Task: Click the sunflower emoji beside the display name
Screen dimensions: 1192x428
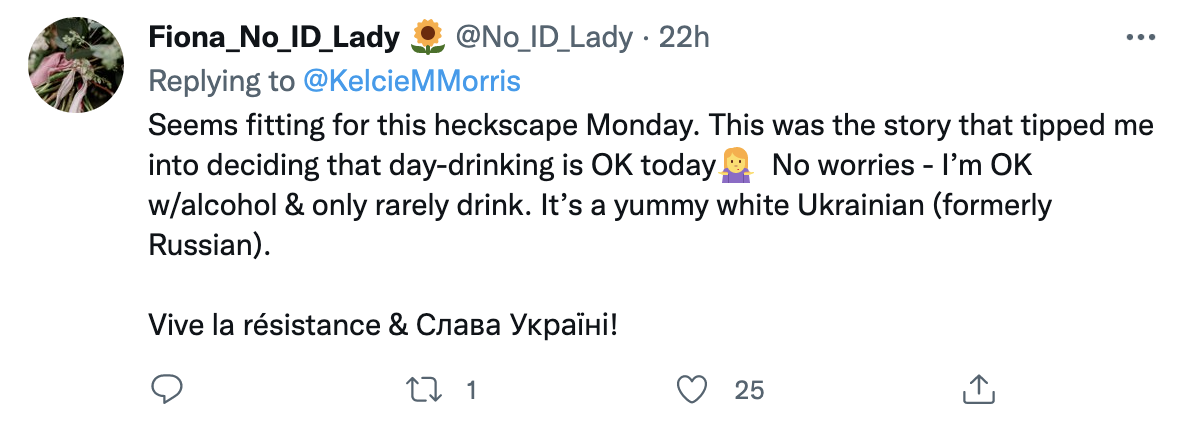Action: pyautogui.click(x=427, y=38)
